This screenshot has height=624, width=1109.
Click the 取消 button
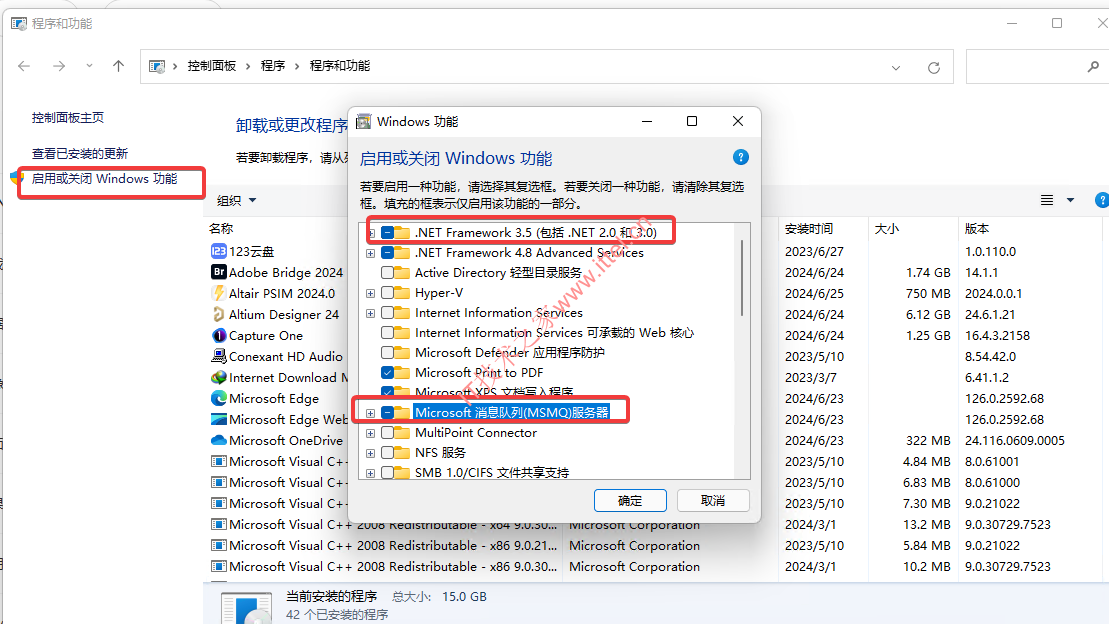[x=713, y=501]
